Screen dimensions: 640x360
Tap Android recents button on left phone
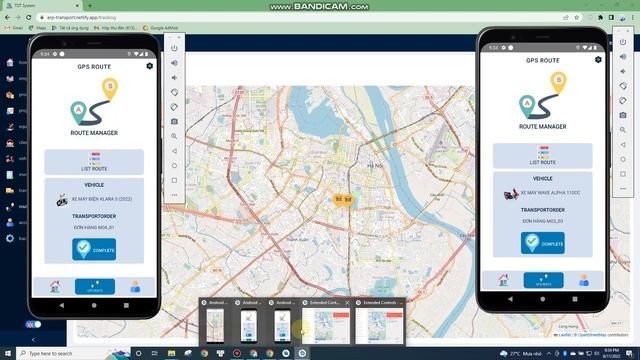tap(126, 305)
